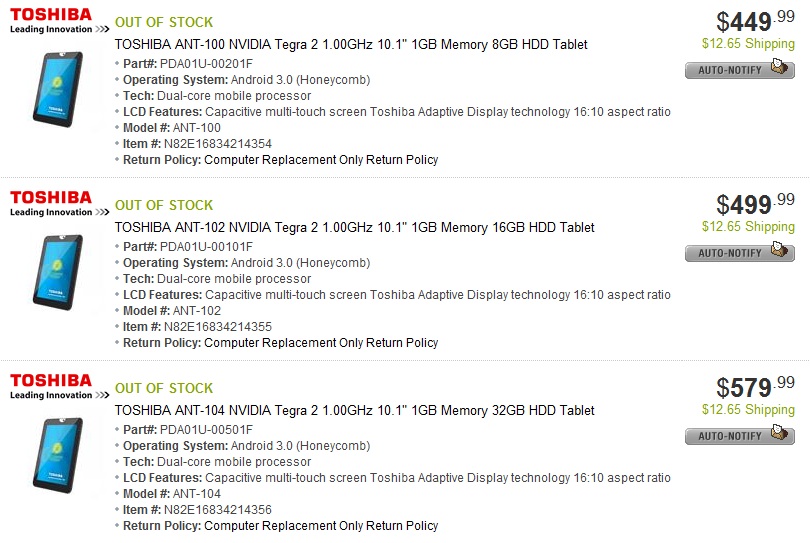Click the $499.99 price
Viewport: 810px width, 543px height.
pyautogui.click(x=755, y=204)
